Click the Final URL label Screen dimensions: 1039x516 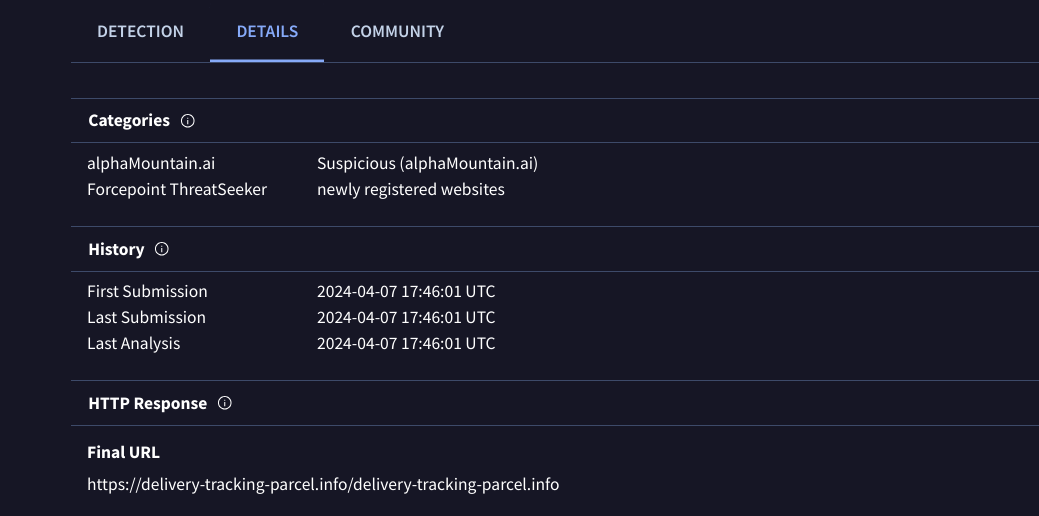123,452
